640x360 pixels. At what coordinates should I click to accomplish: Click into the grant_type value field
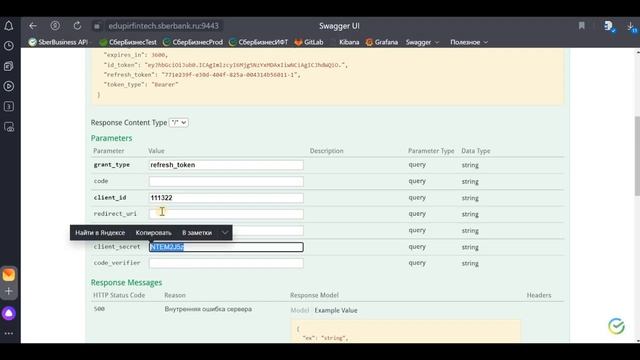(x=226, y=165)
